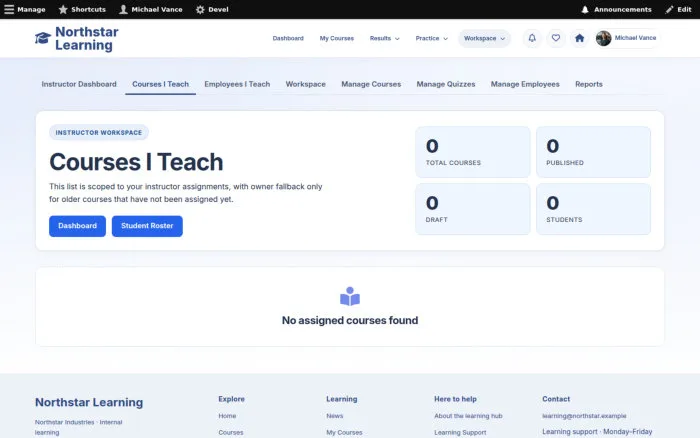Image resolution: width=700 pixels, height=438 pixels.
Task: Click the home icon in header
Action: click(x=579, y=38)
